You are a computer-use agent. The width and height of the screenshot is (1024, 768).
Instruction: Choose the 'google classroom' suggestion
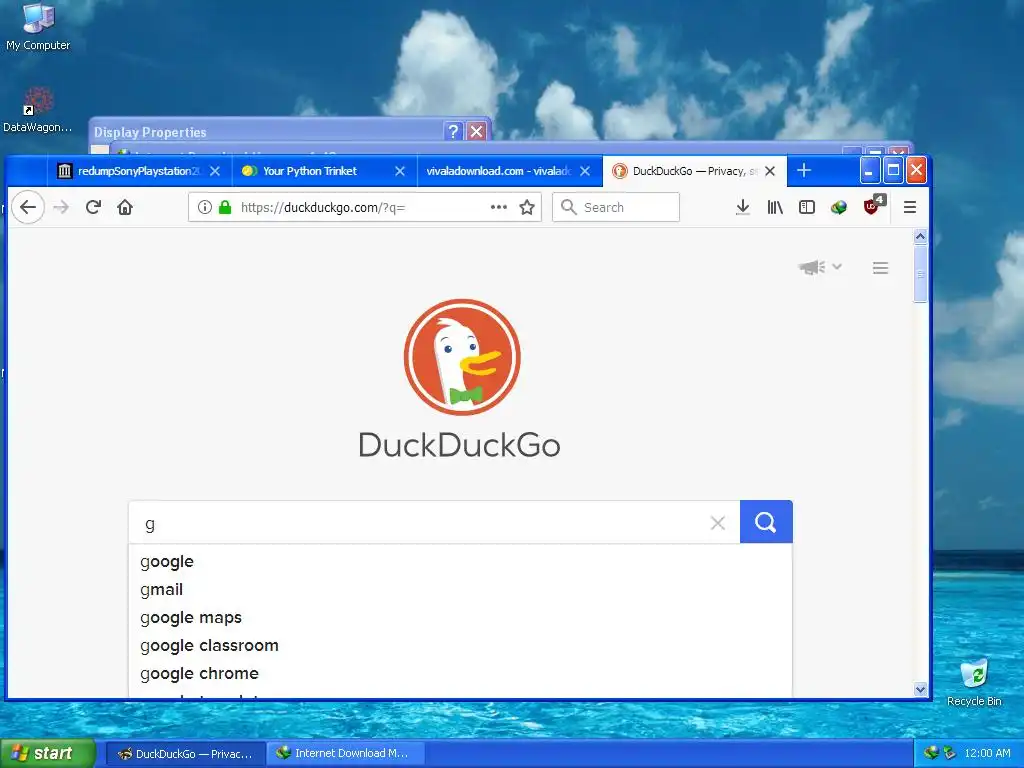(460, 646)
